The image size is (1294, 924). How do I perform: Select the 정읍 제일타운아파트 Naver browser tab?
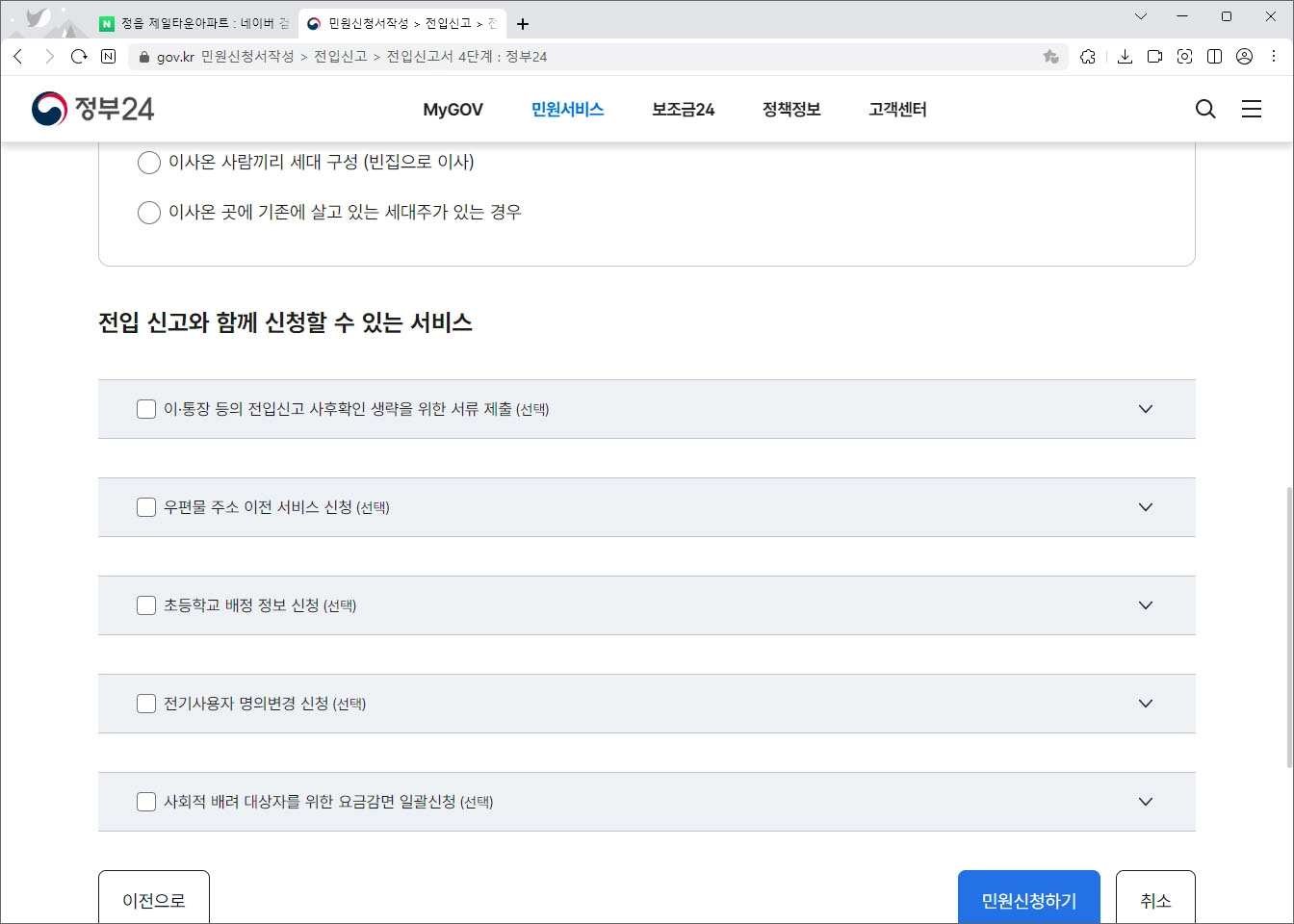pos(188,23)
